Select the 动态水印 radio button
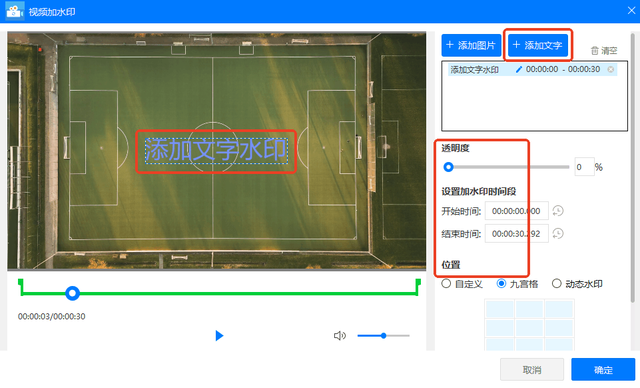640x388 pixels. click(x=557, y=284)
